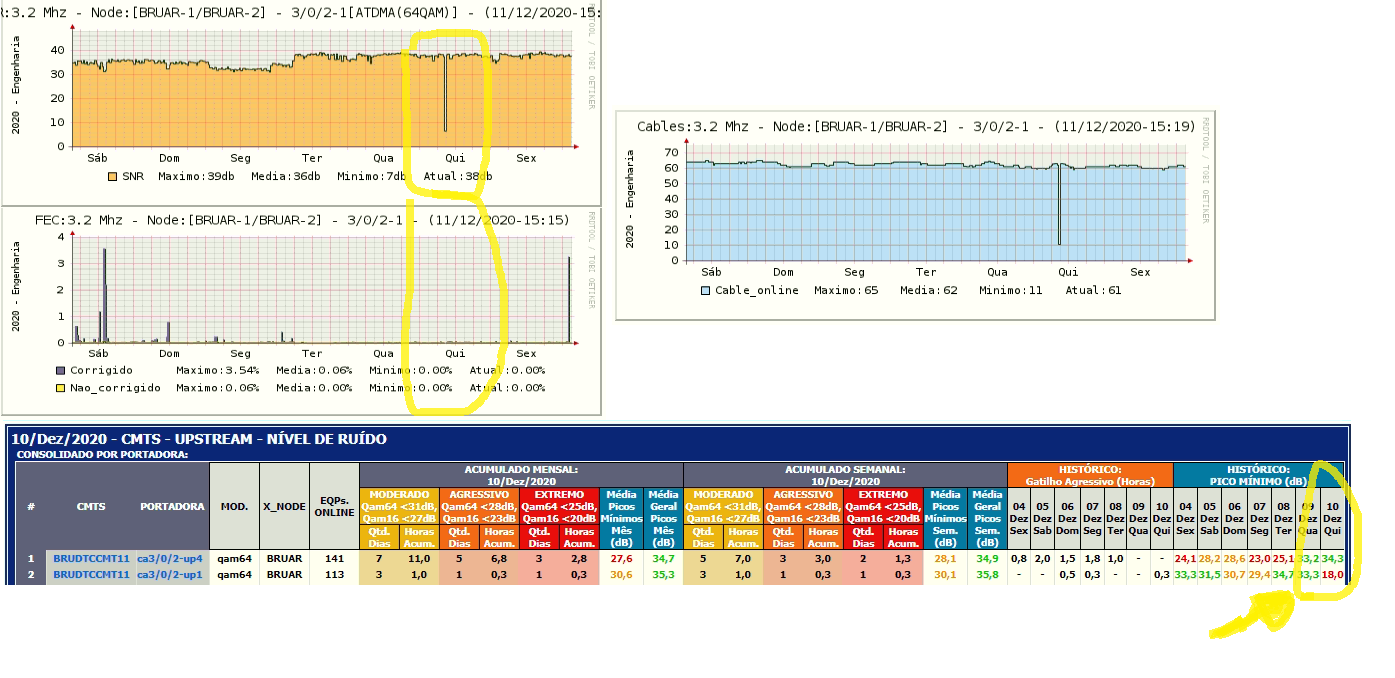Click the monthly general average '35,3'
The image size is (1395, 678).
(661, 575)
